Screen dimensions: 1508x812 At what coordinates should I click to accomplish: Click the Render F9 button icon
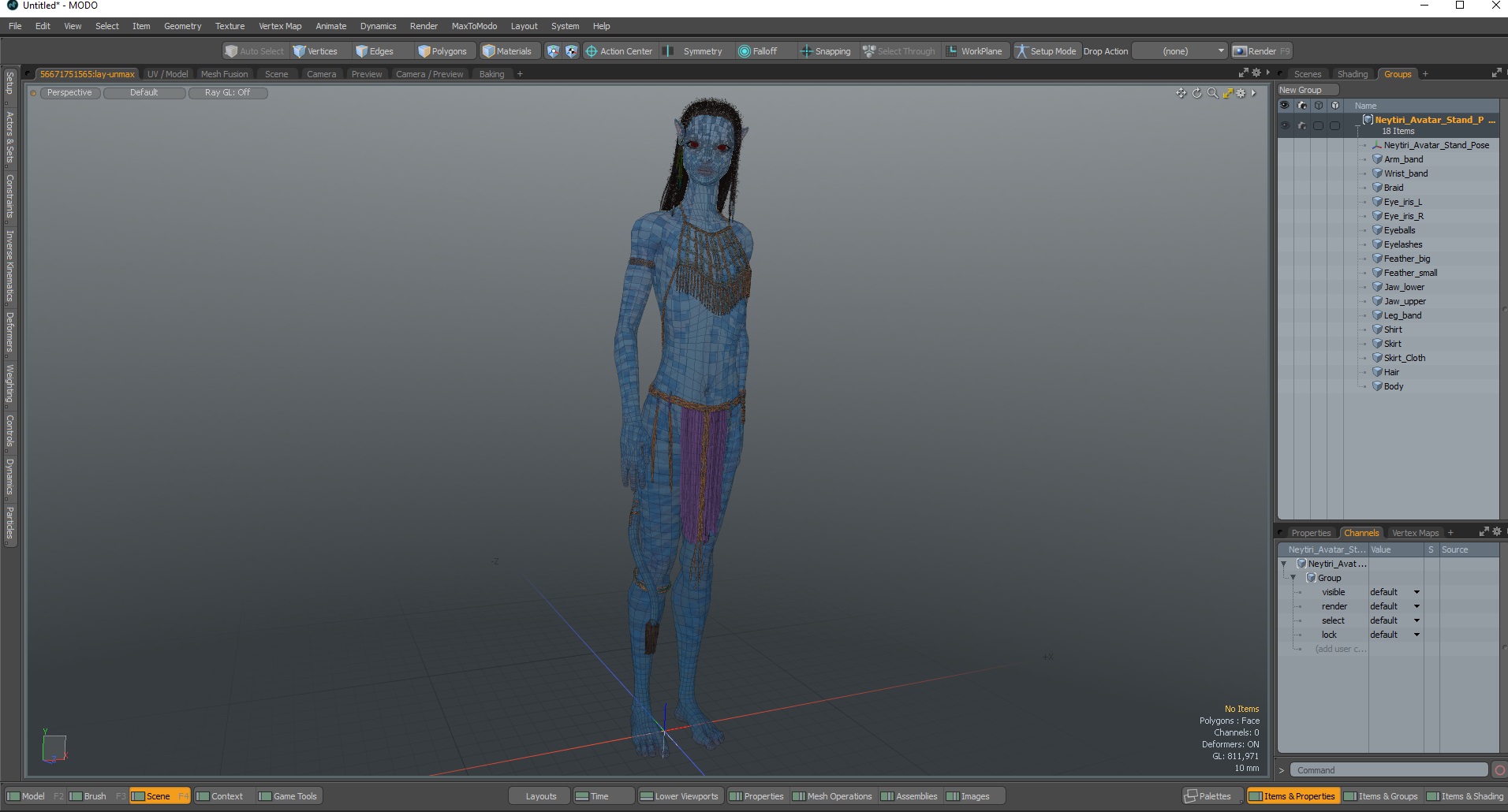pos(1240,51)
